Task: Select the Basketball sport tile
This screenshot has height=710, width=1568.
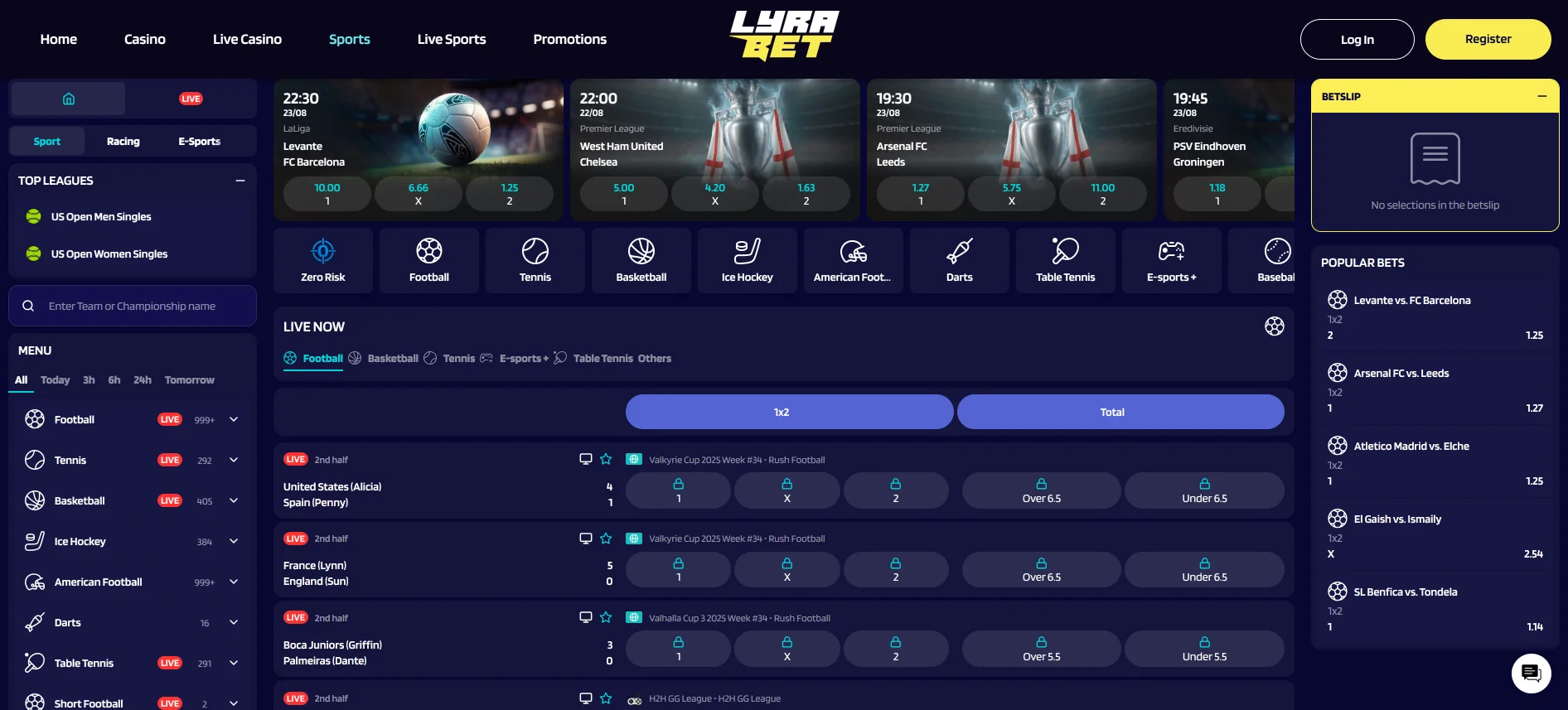Action: click(641, 260)
